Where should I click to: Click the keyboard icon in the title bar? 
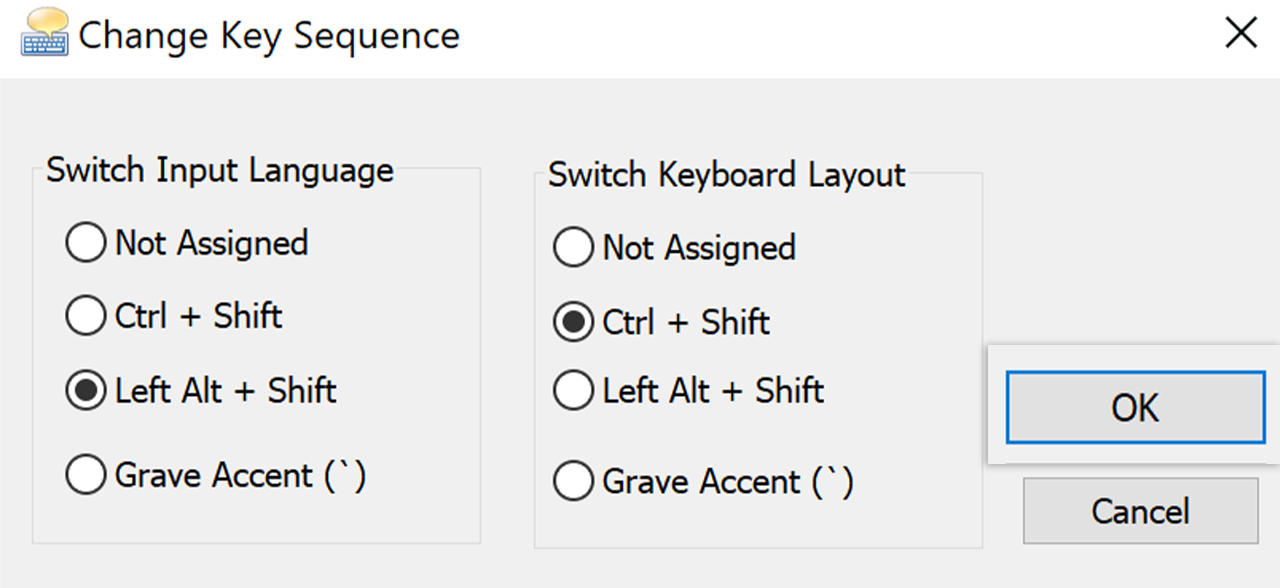point(44,34)
